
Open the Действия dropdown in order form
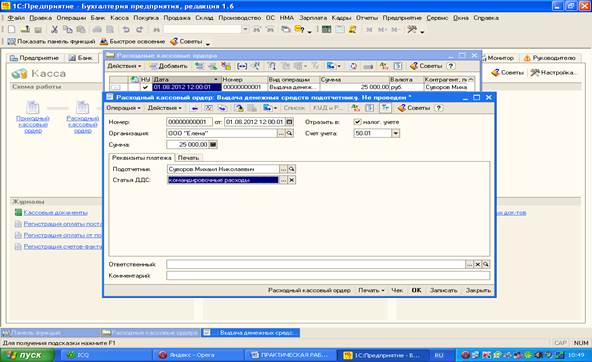coord(164,108)
